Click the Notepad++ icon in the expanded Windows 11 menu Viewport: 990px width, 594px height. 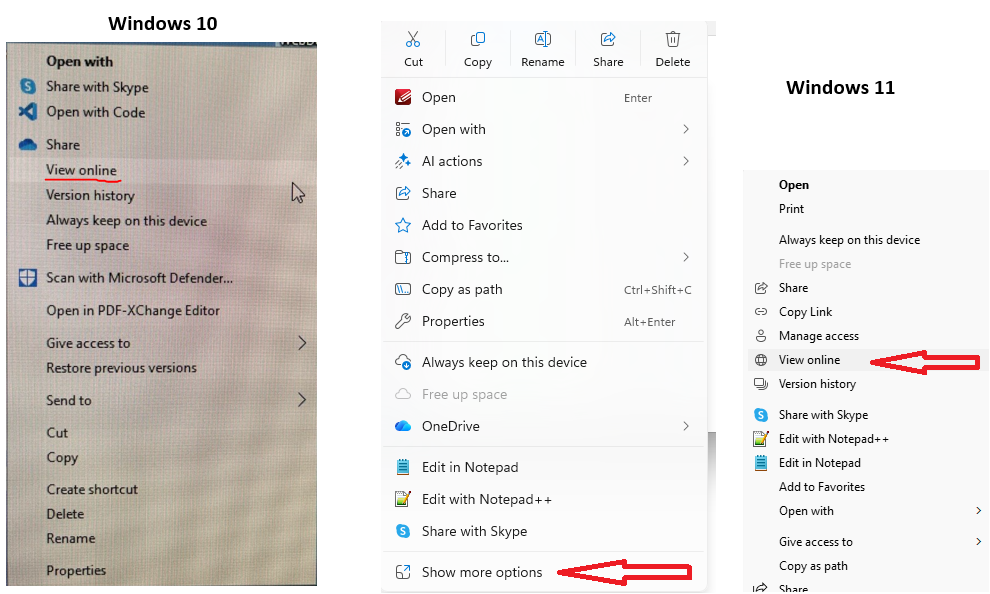click(761, 439)
